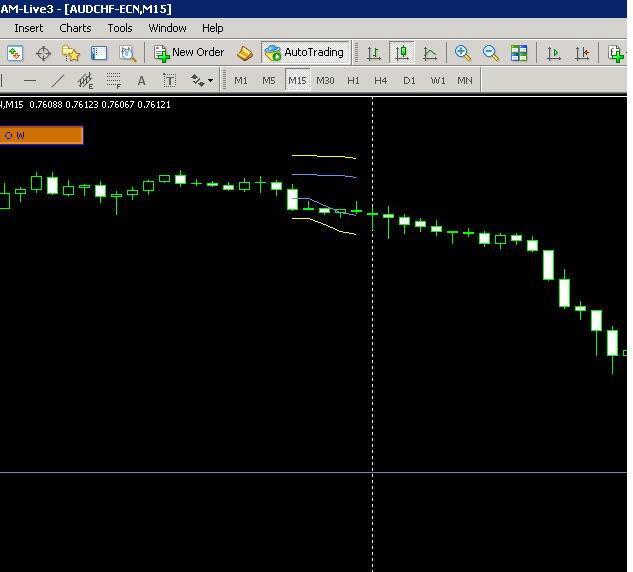633x572 pixels.
Task: Switch to MN monthly timeframe
Action: click(465, 81)
